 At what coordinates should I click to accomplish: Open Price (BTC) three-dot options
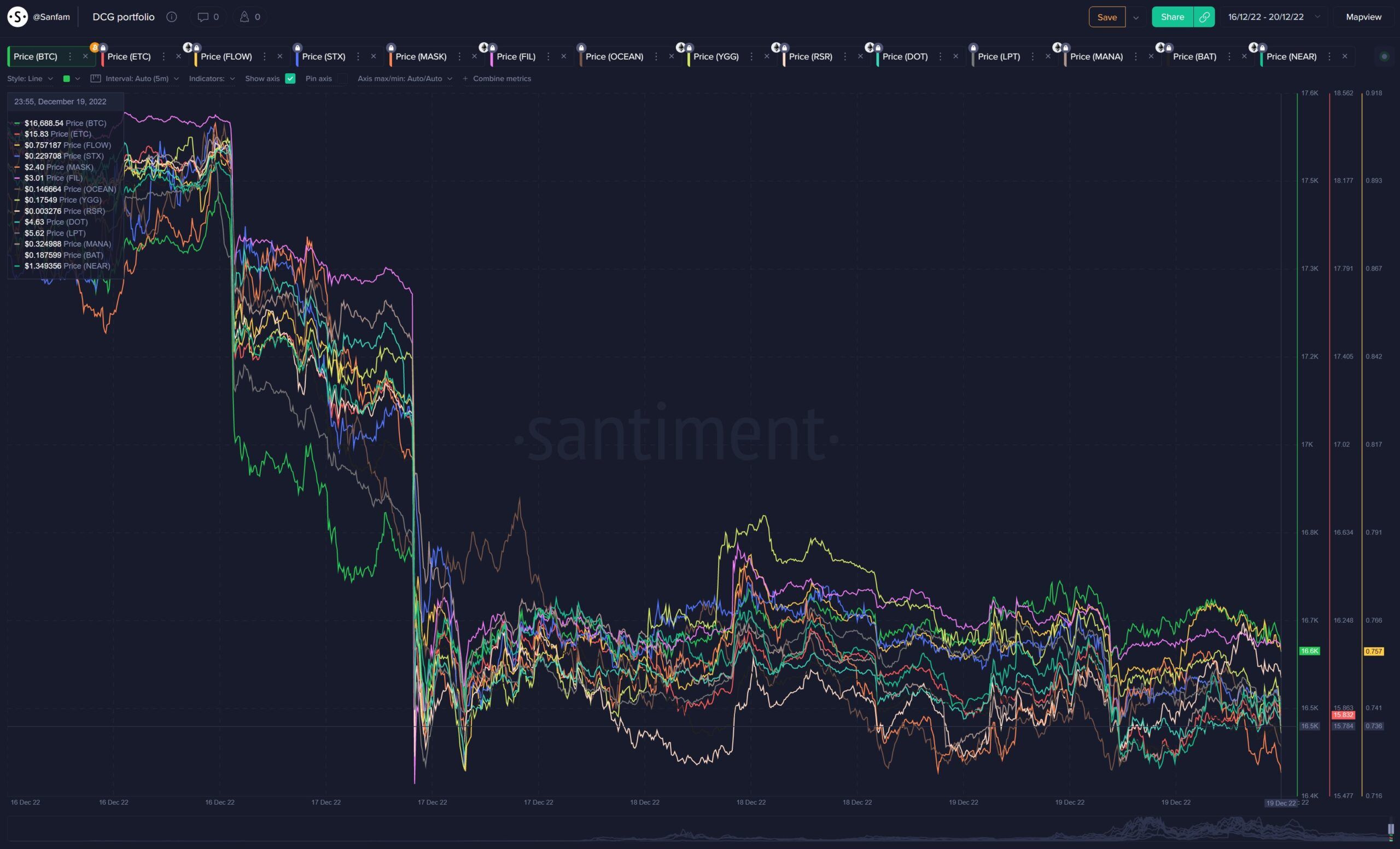[70, 56]
